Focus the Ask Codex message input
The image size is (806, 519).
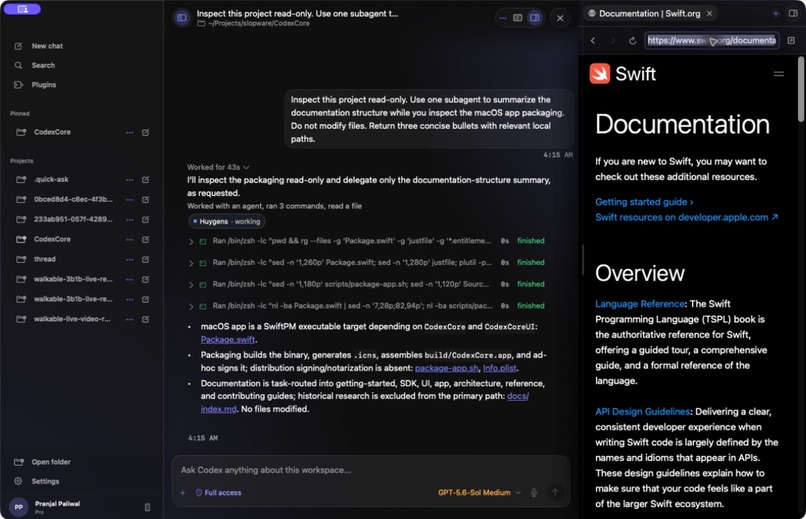pyautogui.click(x=370, y=470)
